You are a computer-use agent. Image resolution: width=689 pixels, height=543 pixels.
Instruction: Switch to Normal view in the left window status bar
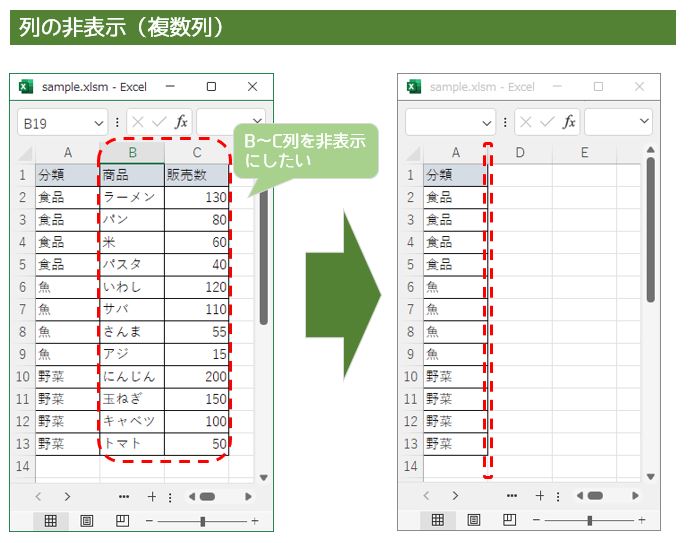(51, 521)
